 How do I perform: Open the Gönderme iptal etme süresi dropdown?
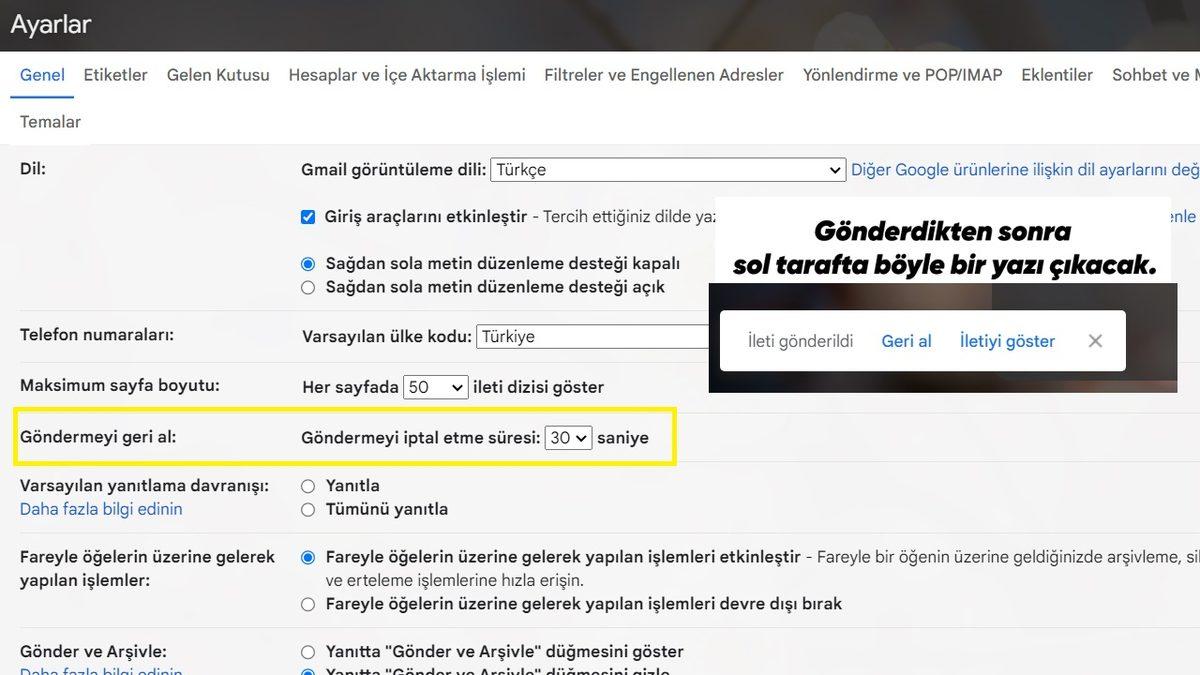pyautogui.click(x=567, y=437)
